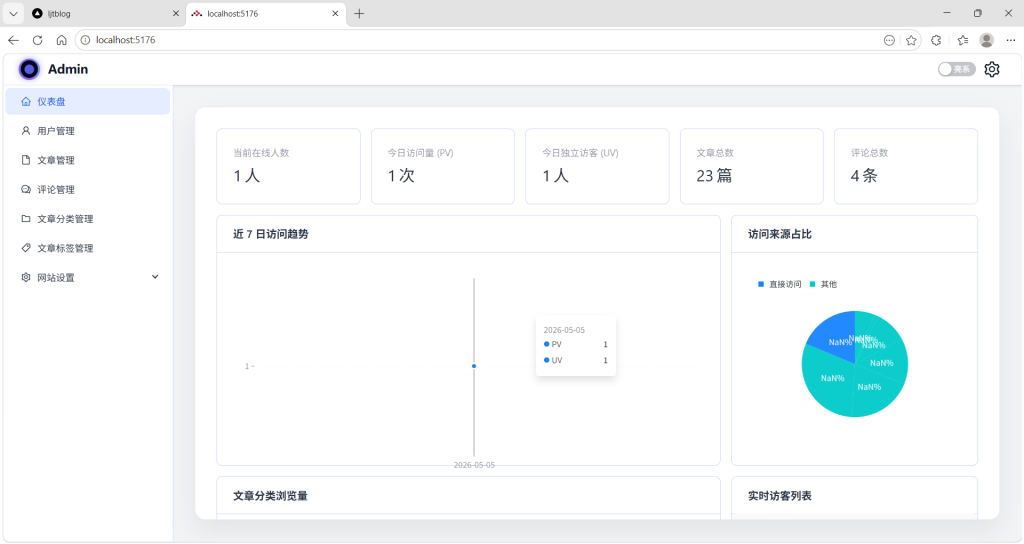Expand 网站设置 submenu chevron
The height and width of the screenshot is (544, 1024).
tap(155, 277)
